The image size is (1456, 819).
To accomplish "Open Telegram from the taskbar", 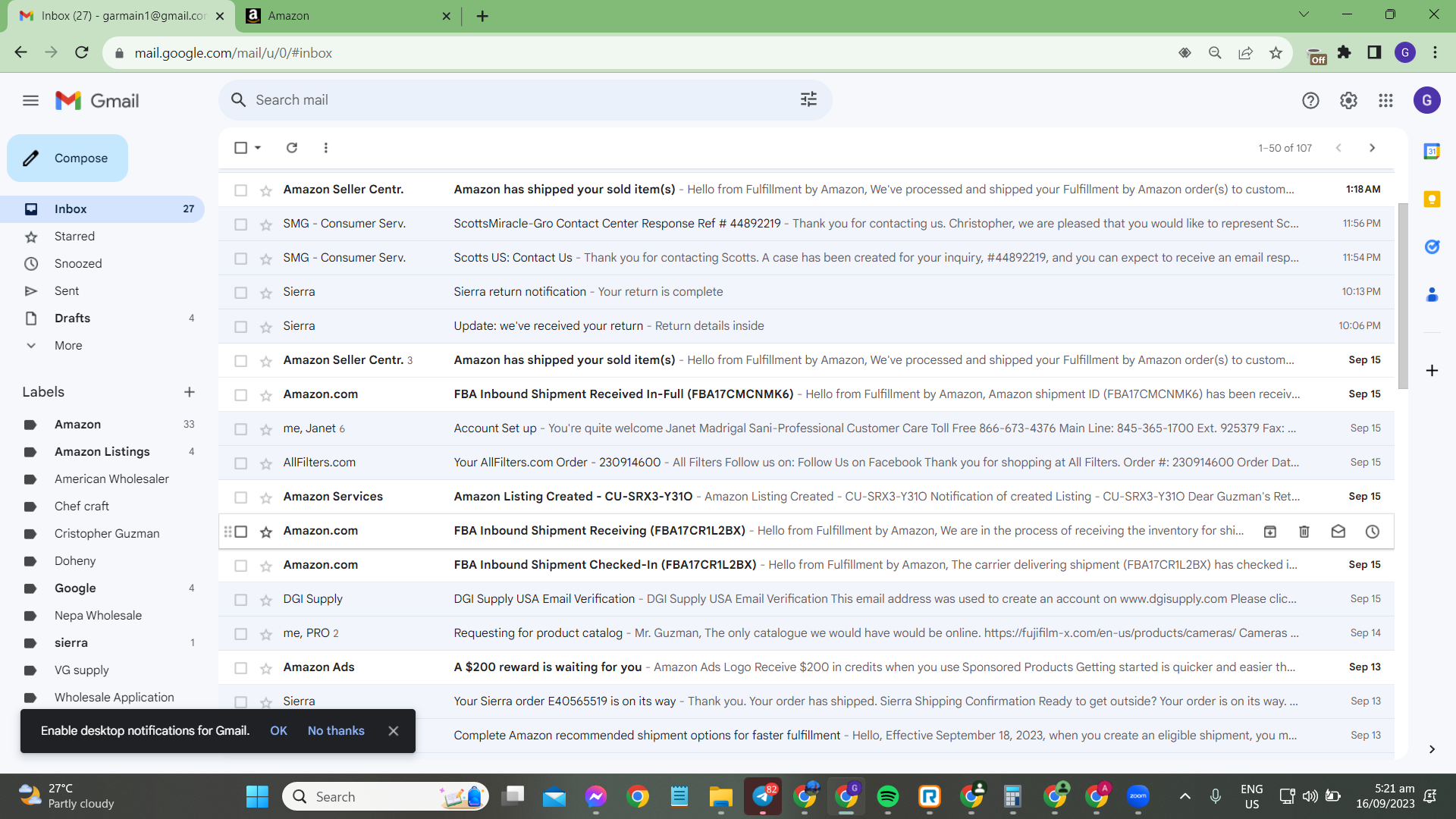I will [763, 796].
